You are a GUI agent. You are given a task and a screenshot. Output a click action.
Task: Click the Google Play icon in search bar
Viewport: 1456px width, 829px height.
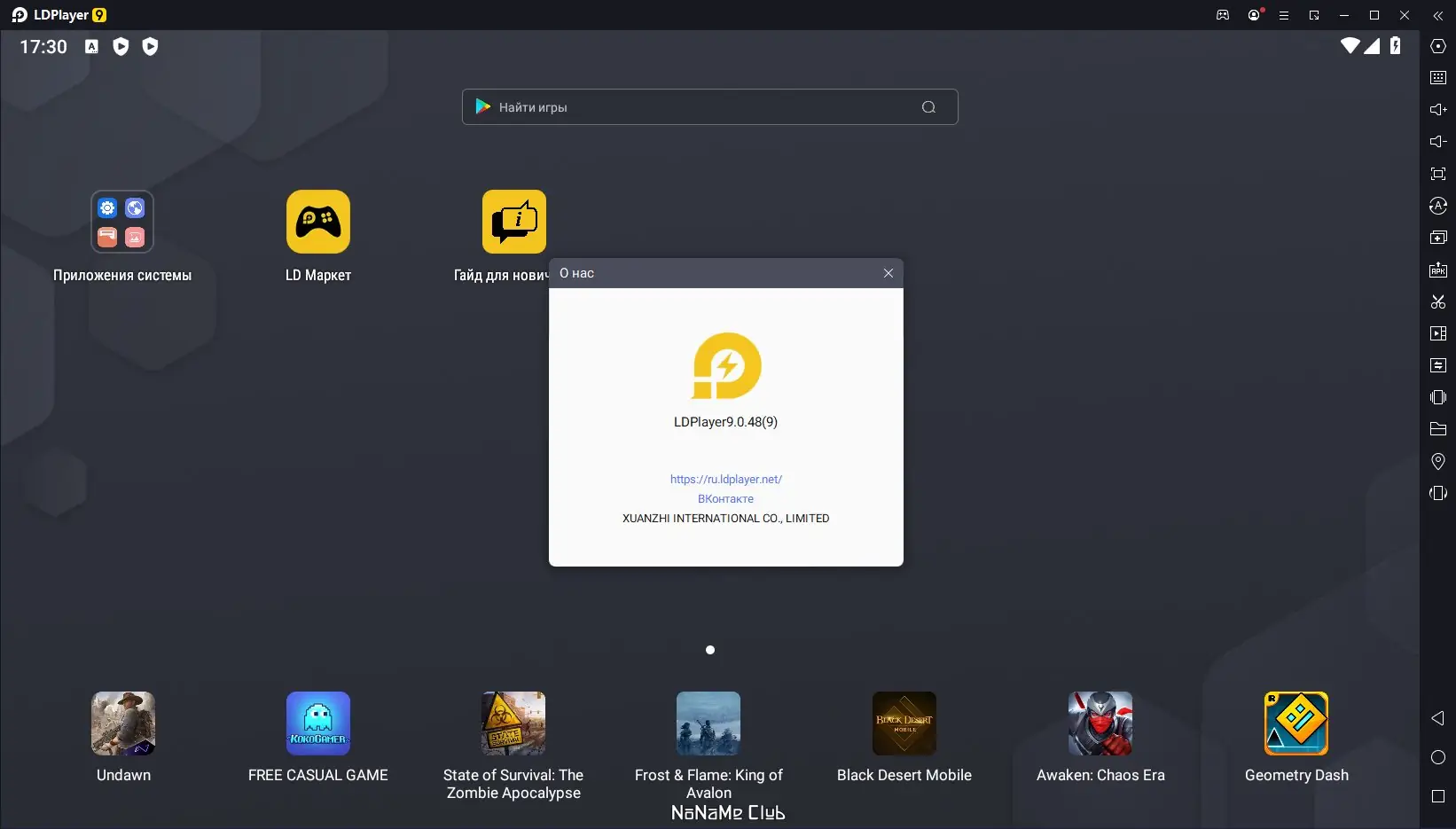(x=482, y=106)
